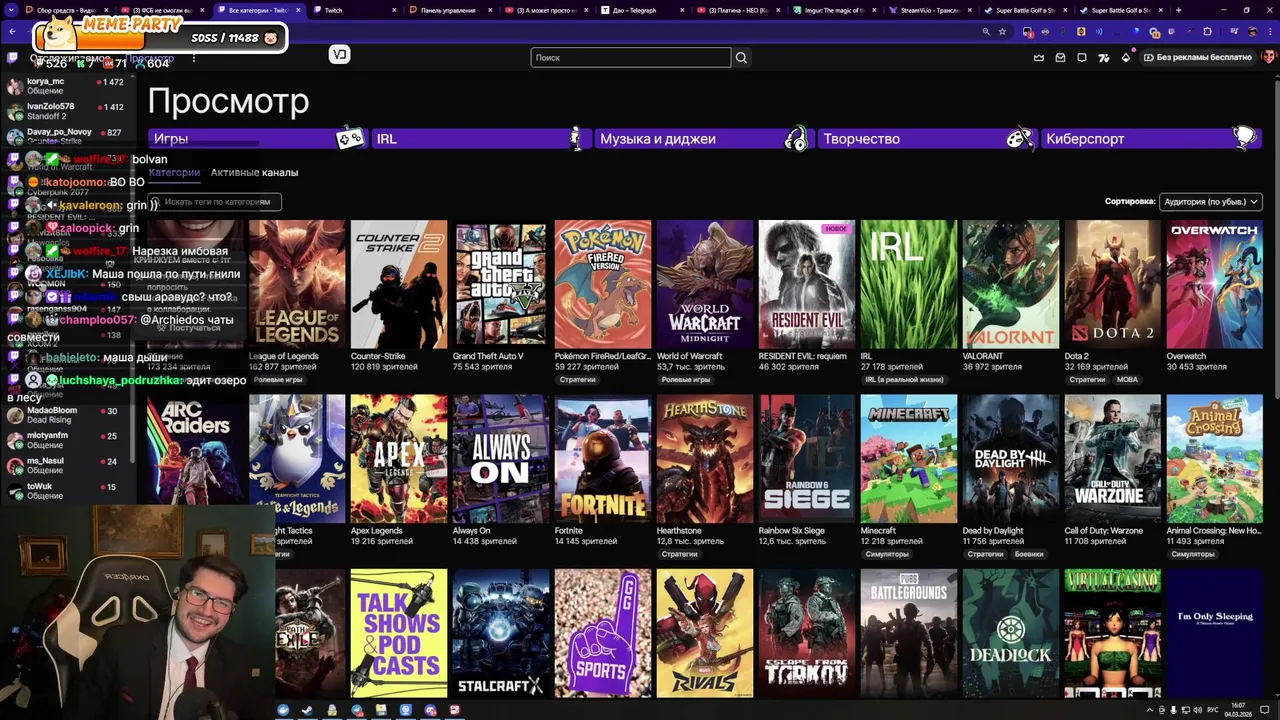Open Grand Theft Auto V cover

pos(501,285)
